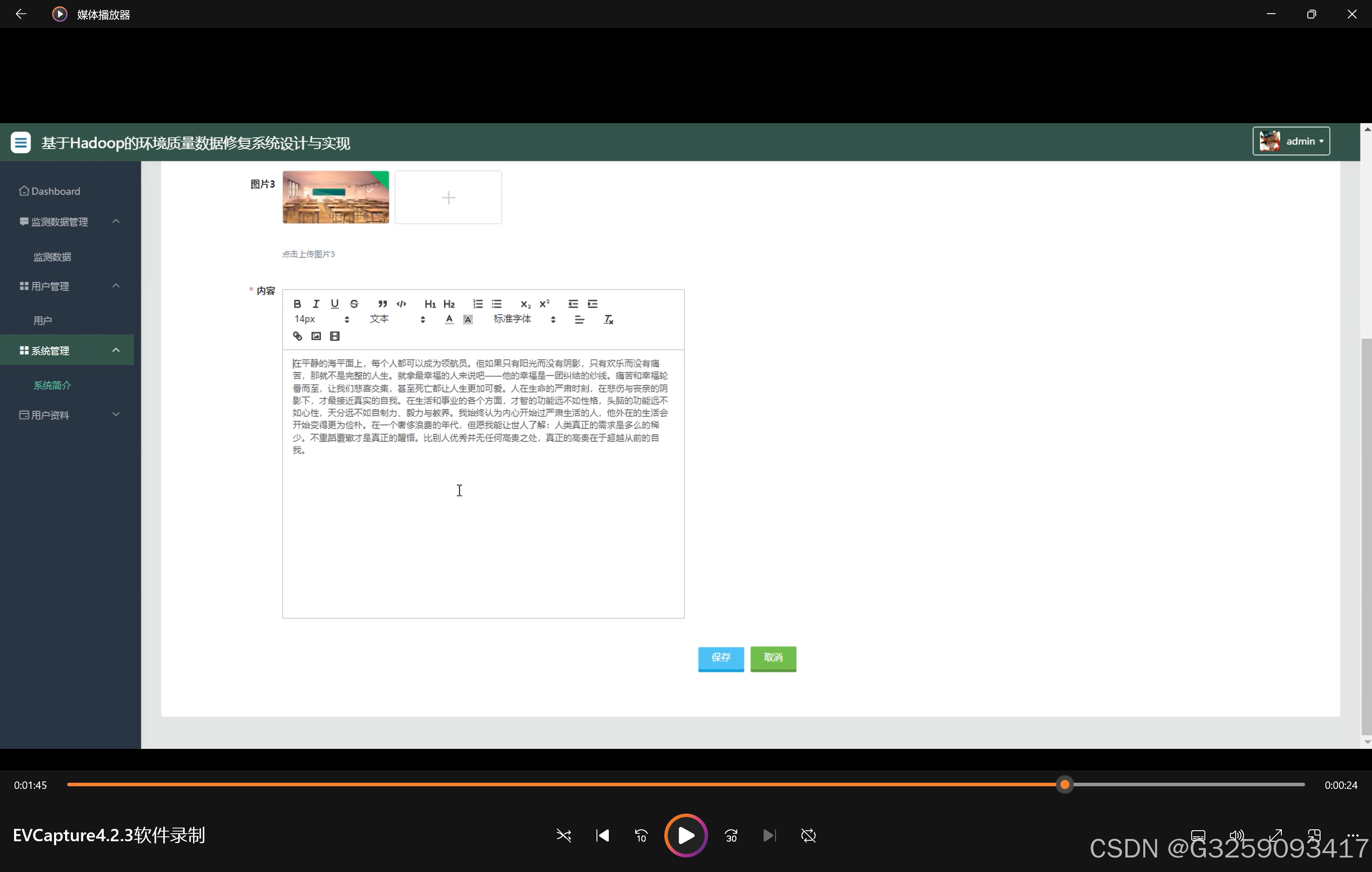Insert an image via the editor image icon
1372x872 pixels.
coord(316,336)
